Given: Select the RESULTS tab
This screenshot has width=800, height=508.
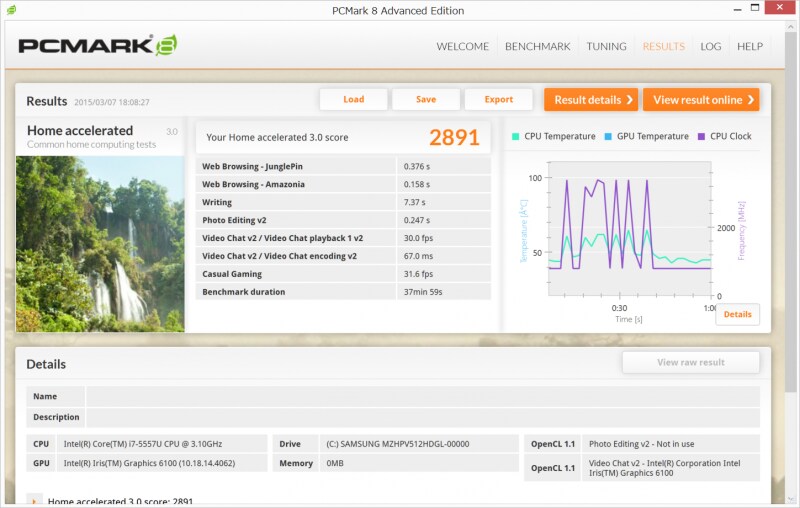Looking at the screenshot, I should pos(663,47).
